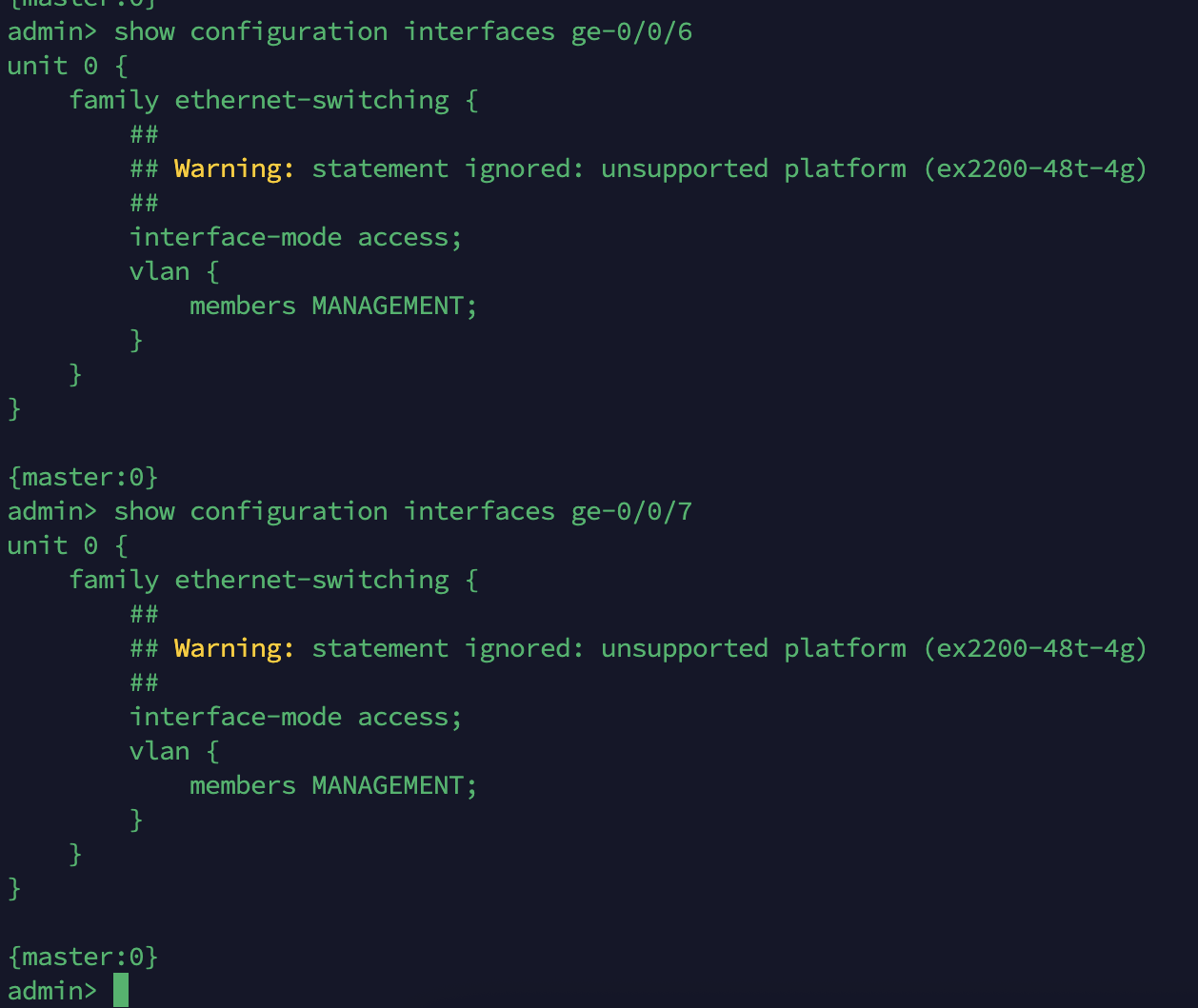Viewport: 1198px width, 1008px height.
Task: Click the ge-0/0/7 interface name in the command
Action: pos(631,511)
